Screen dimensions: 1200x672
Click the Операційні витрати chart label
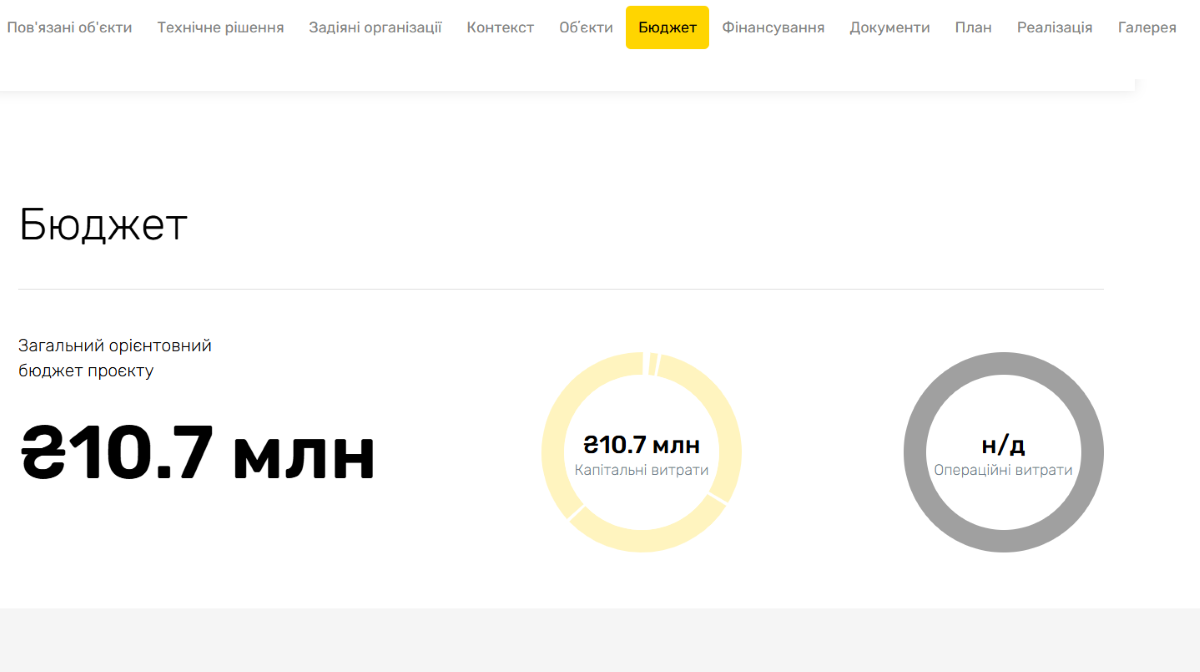pos(1003,470)
